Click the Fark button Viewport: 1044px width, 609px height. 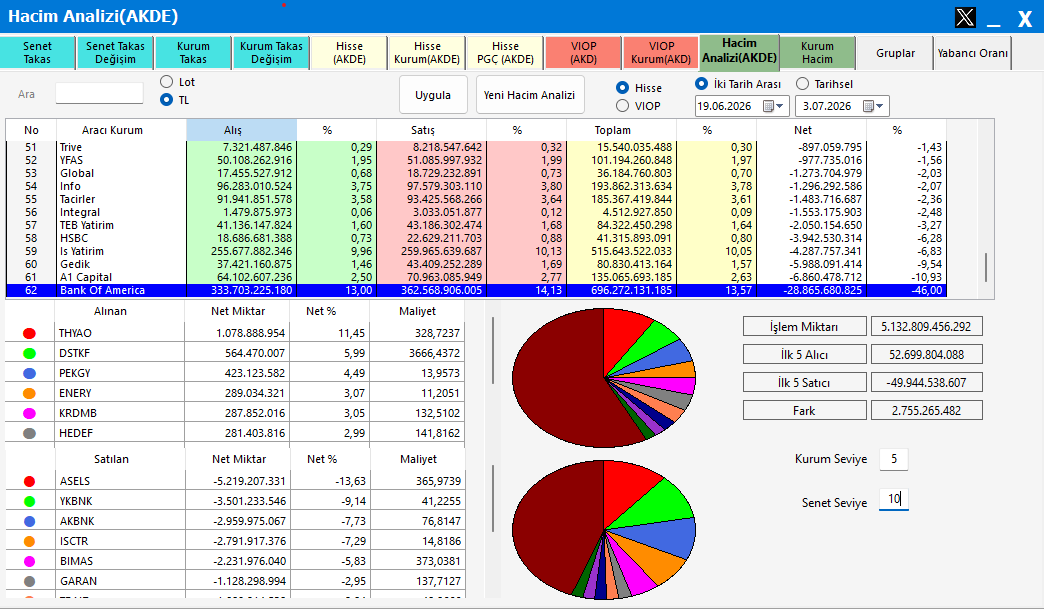(x=804, y=411)
